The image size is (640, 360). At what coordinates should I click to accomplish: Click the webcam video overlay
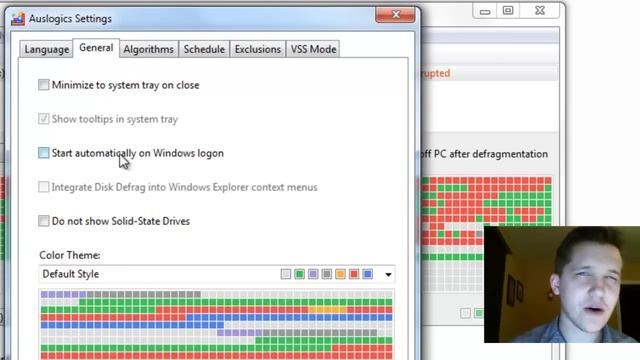562,284
